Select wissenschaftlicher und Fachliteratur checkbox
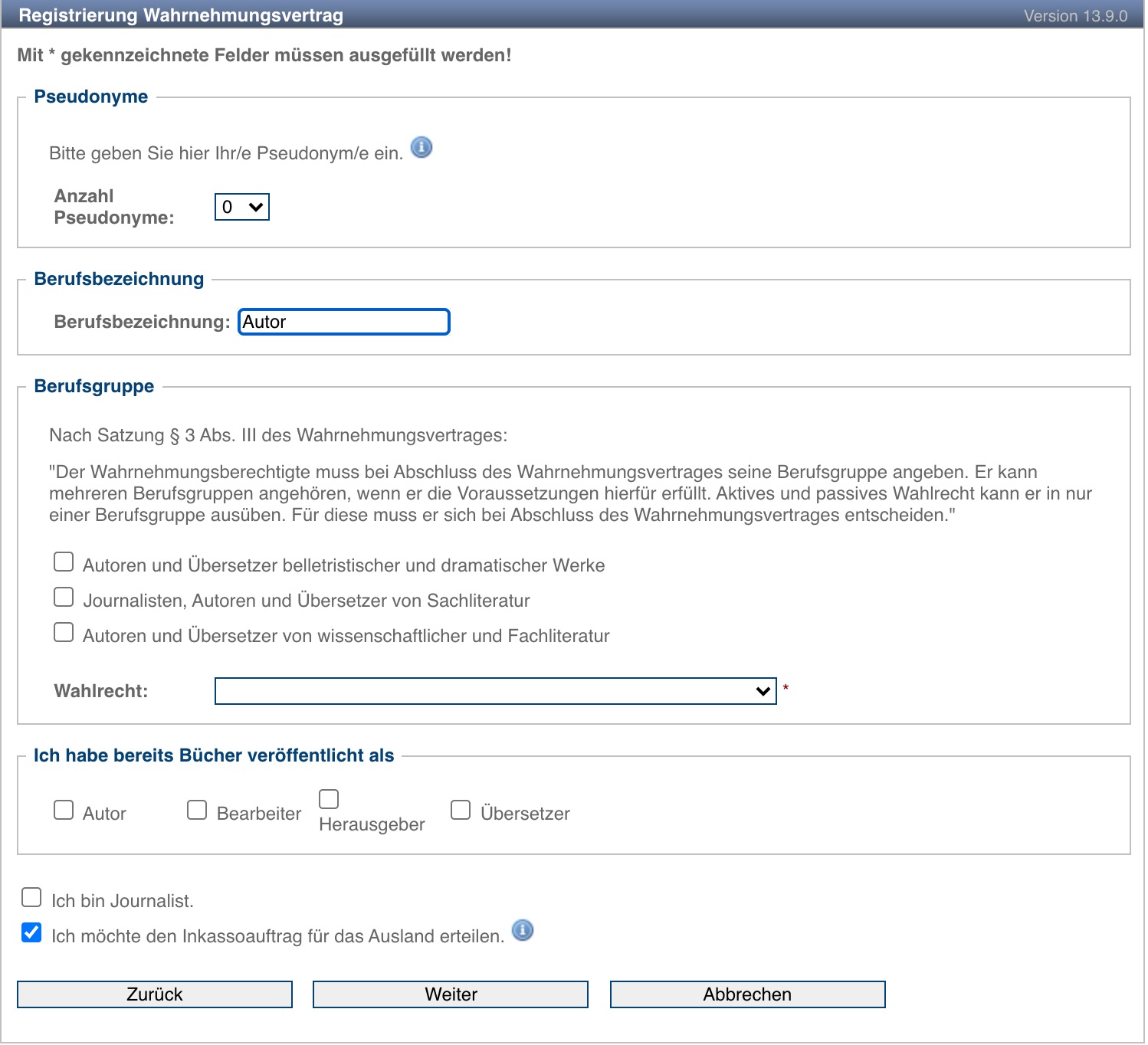 click(64, 632)
